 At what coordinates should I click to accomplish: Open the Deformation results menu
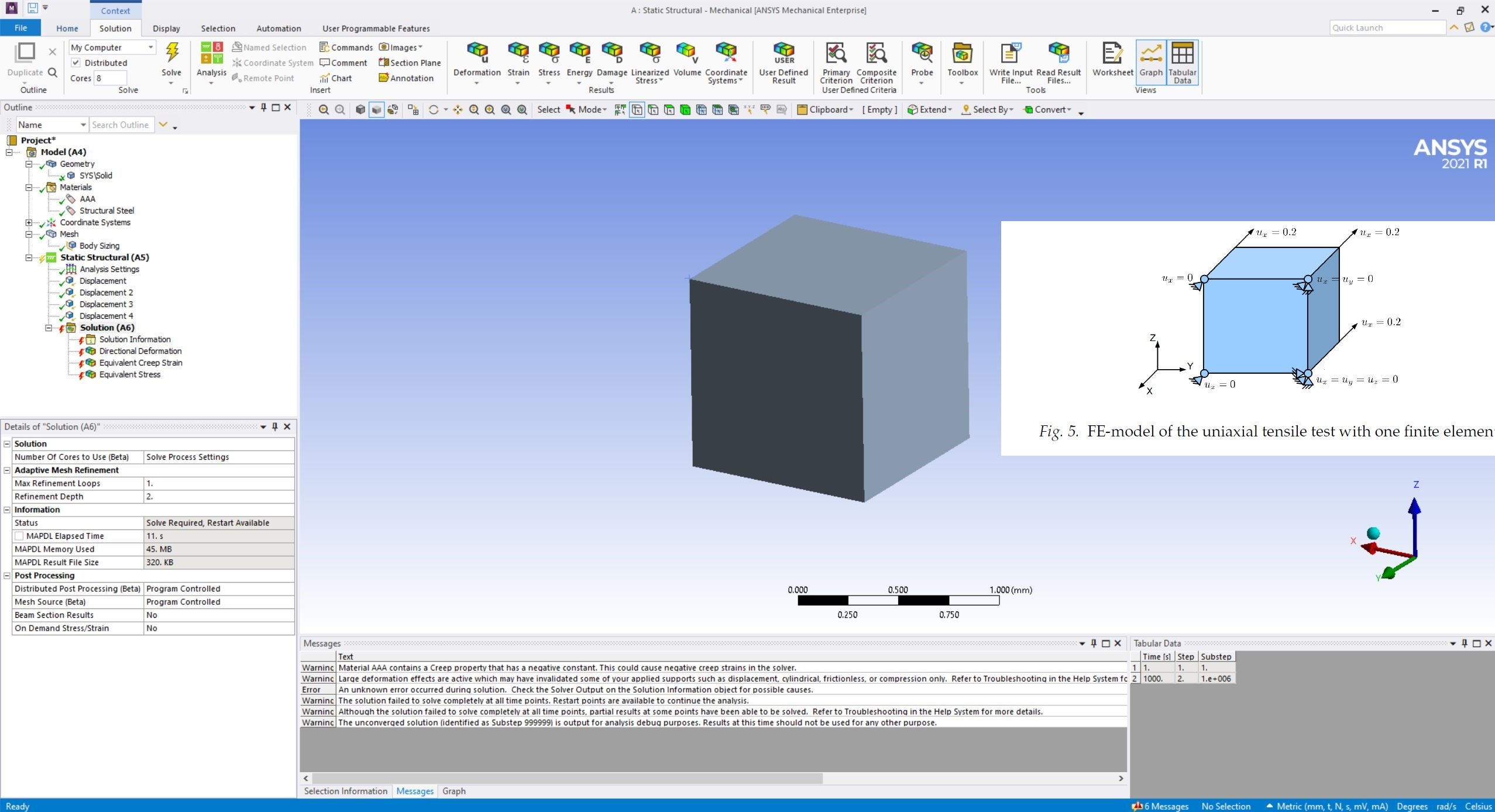pos(477,63)
